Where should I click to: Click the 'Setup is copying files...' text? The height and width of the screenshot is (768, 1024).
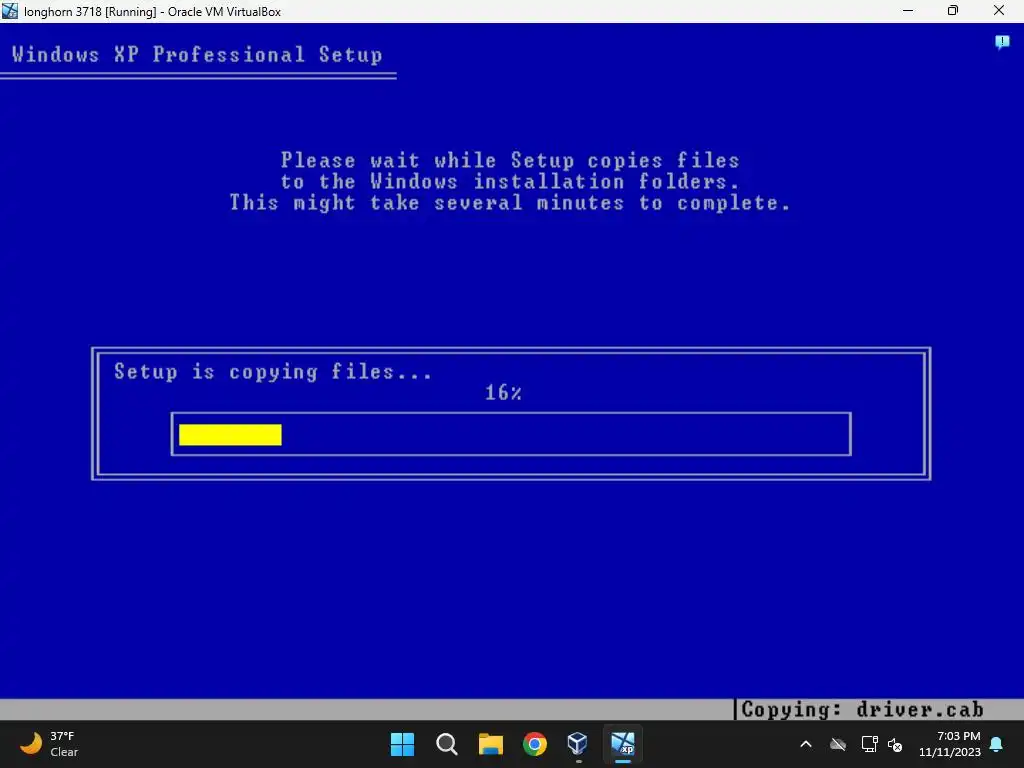[272, 372]
